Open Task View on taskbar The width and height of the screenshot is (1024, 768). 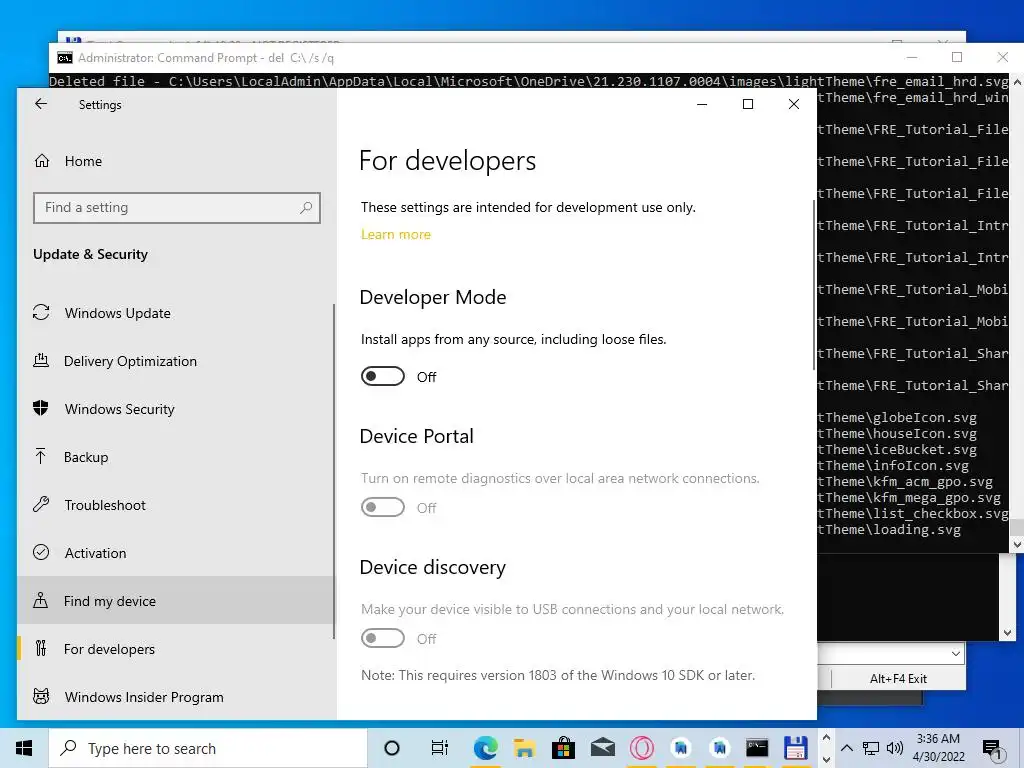pos(440,748)
